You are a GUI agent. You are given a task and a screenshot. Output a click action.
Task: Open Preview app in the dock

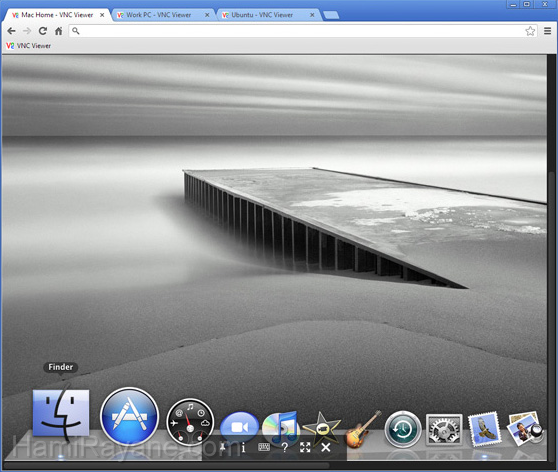click(x=525, y=429)
